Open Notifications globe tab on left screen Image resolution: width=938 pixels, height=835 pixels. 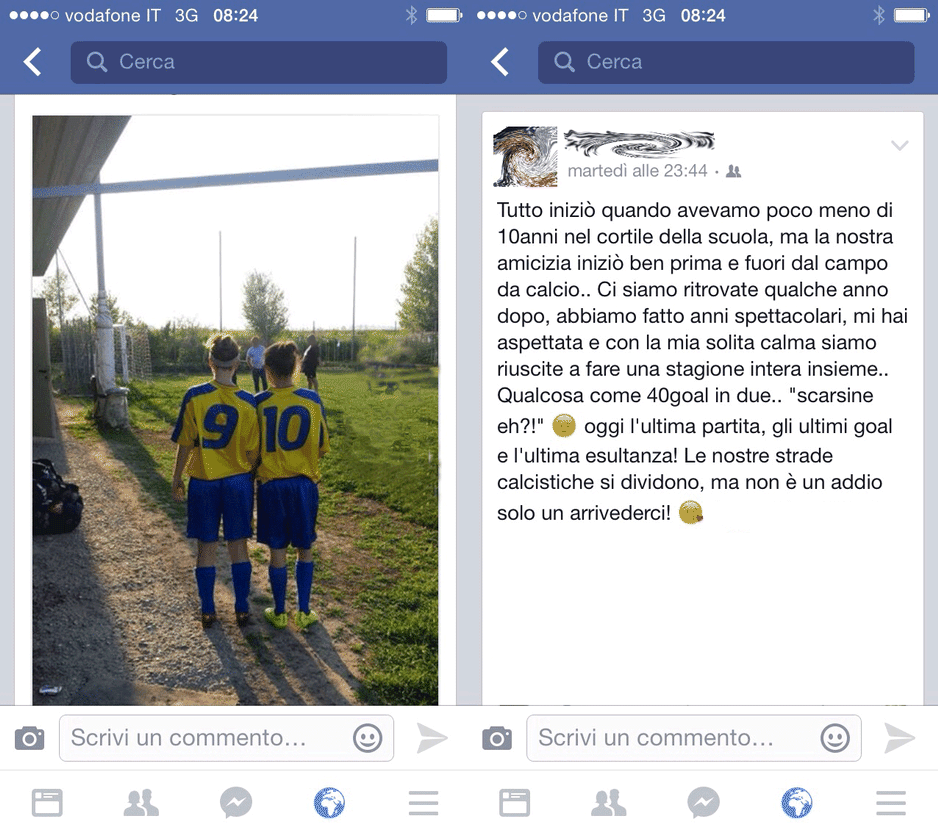(x=330, y=803)
